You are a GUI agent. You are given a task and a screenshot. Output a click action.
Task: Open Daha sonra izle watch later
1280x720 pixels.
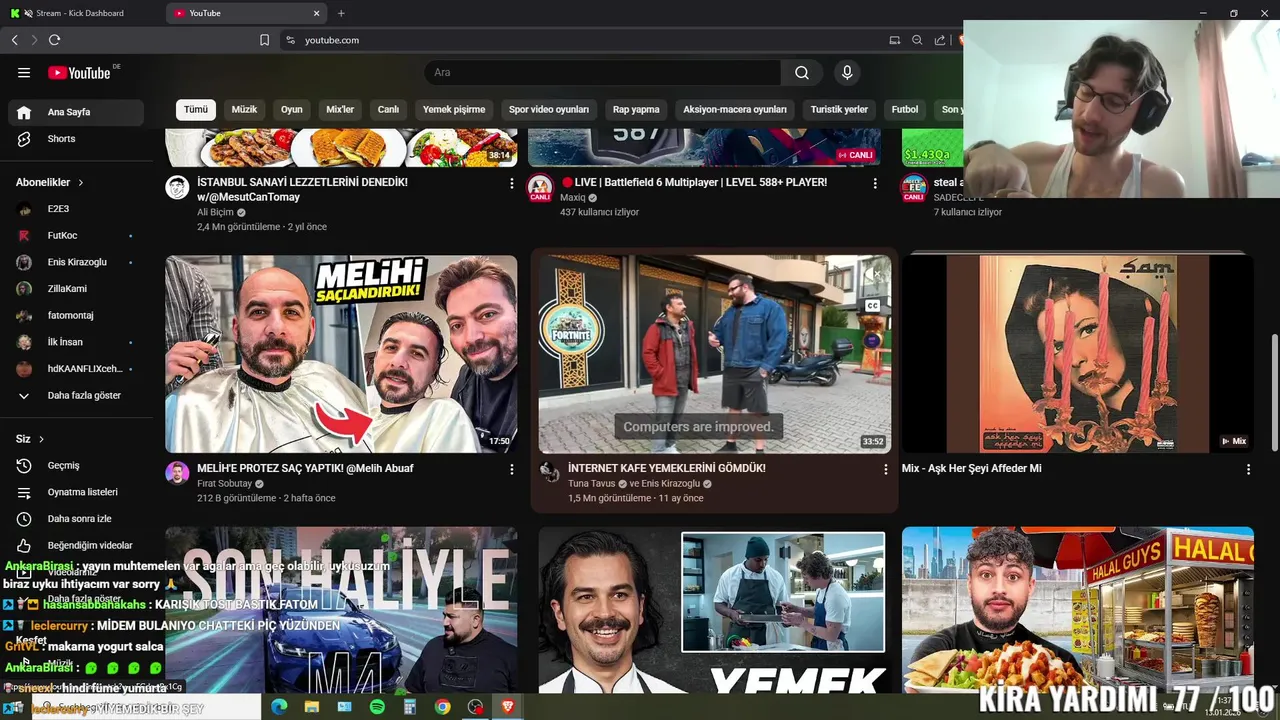pos(76,519)
